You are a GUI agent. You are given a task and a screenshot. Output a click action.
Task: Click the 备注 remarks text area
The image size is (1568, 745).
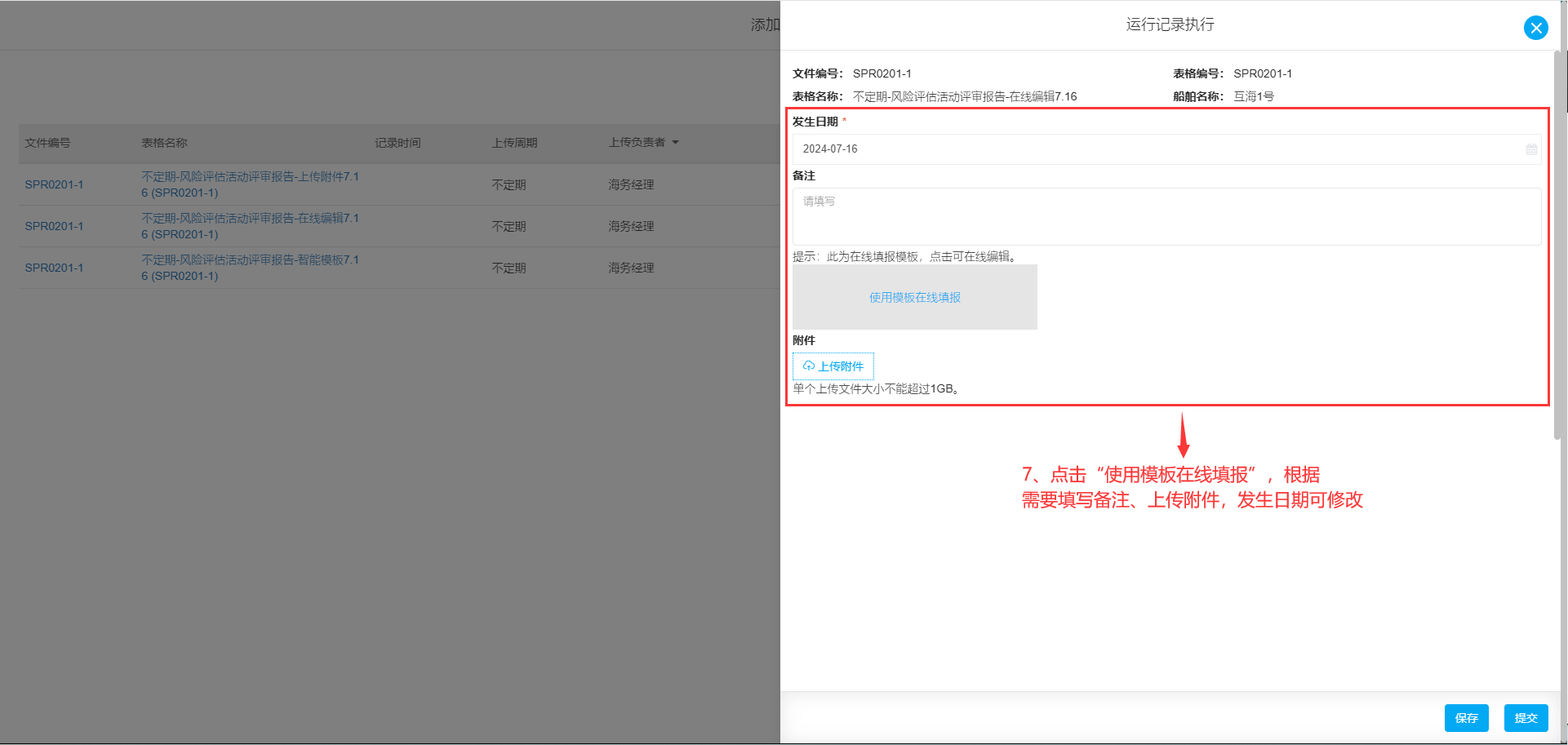click(1166, 216)
